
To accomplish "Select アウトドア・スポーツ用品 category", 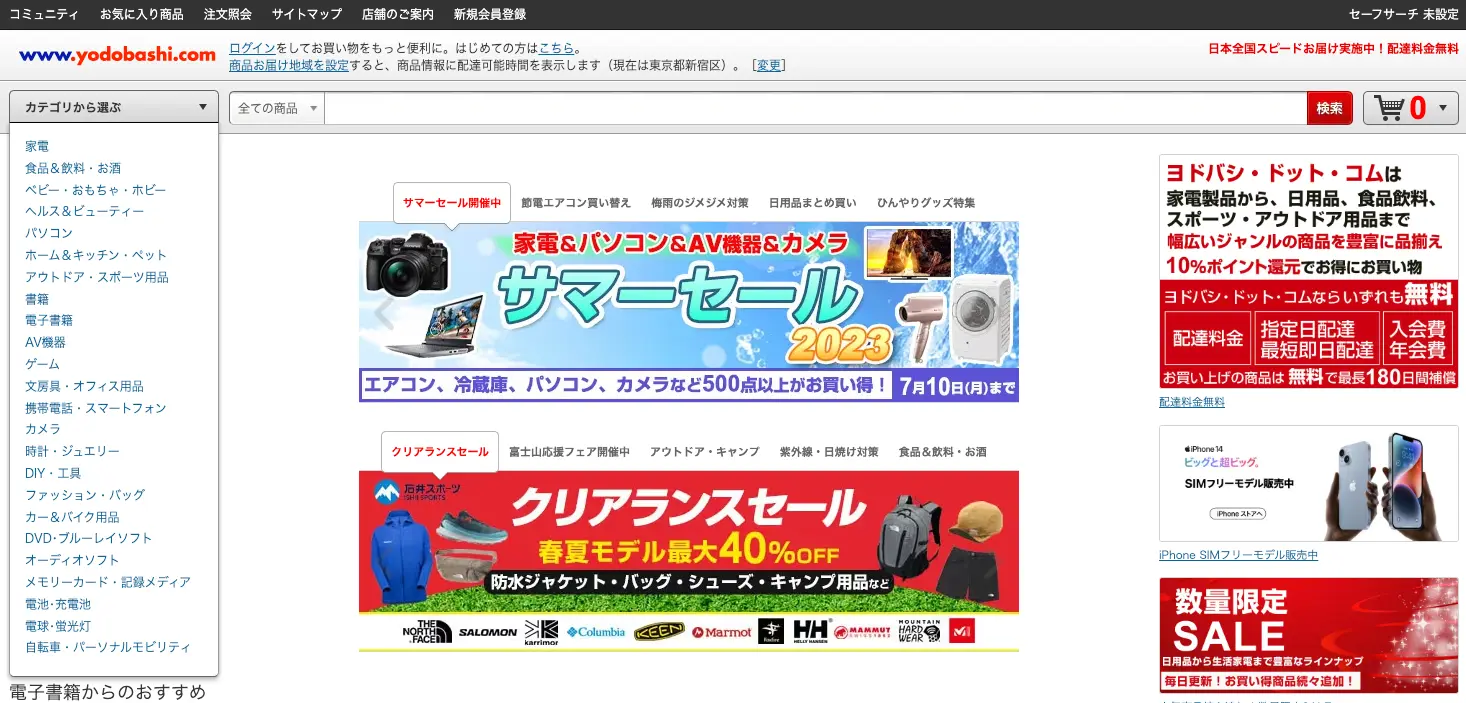I will click(x=97, y=277).
